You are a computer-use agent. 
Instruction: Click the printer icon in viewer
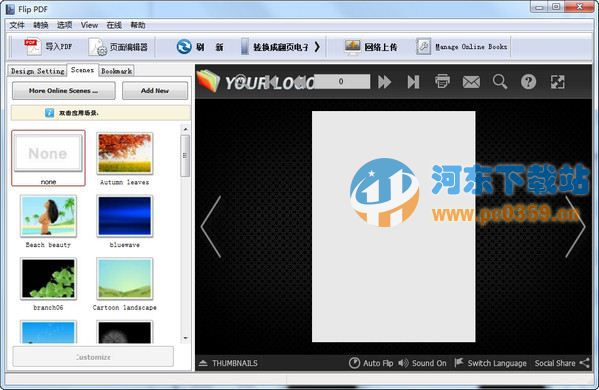pyautogui.click(x=442, y=81)
